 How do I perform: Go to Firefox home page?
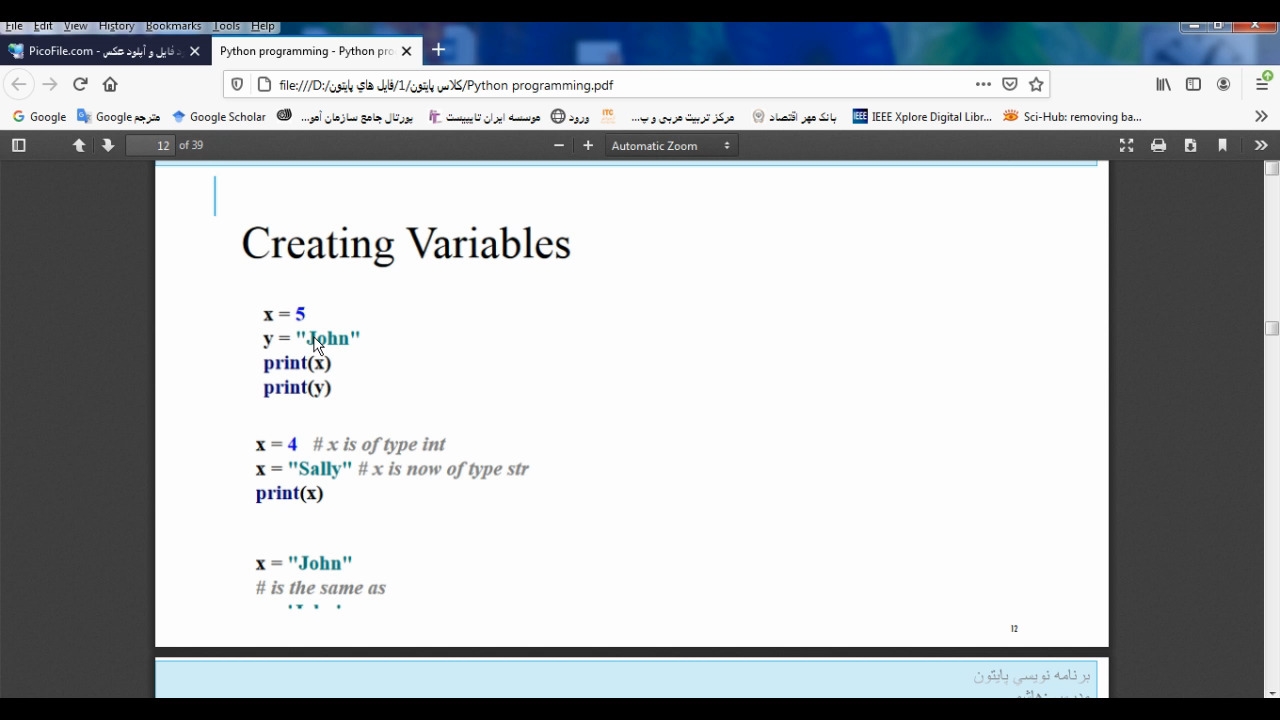pyautogui.click(x=110, y=85)
